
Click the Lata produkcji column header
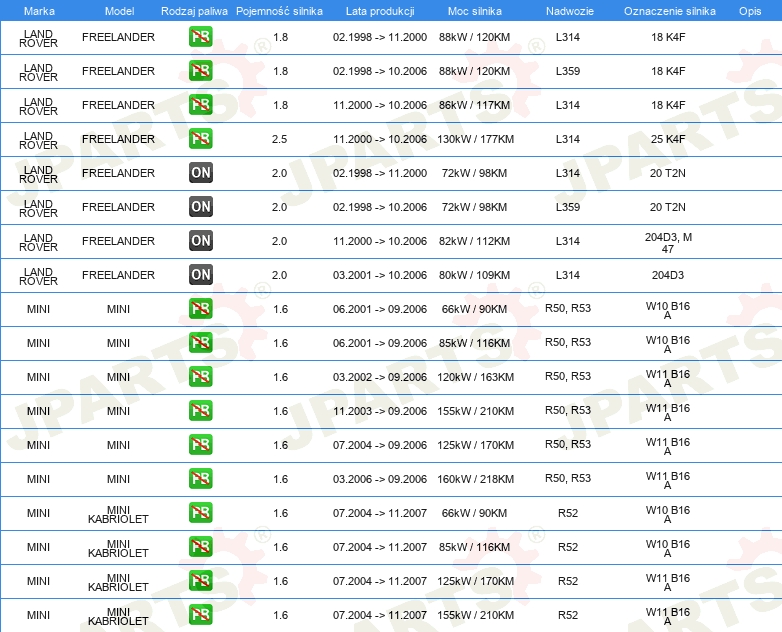(x=380, y=11)
